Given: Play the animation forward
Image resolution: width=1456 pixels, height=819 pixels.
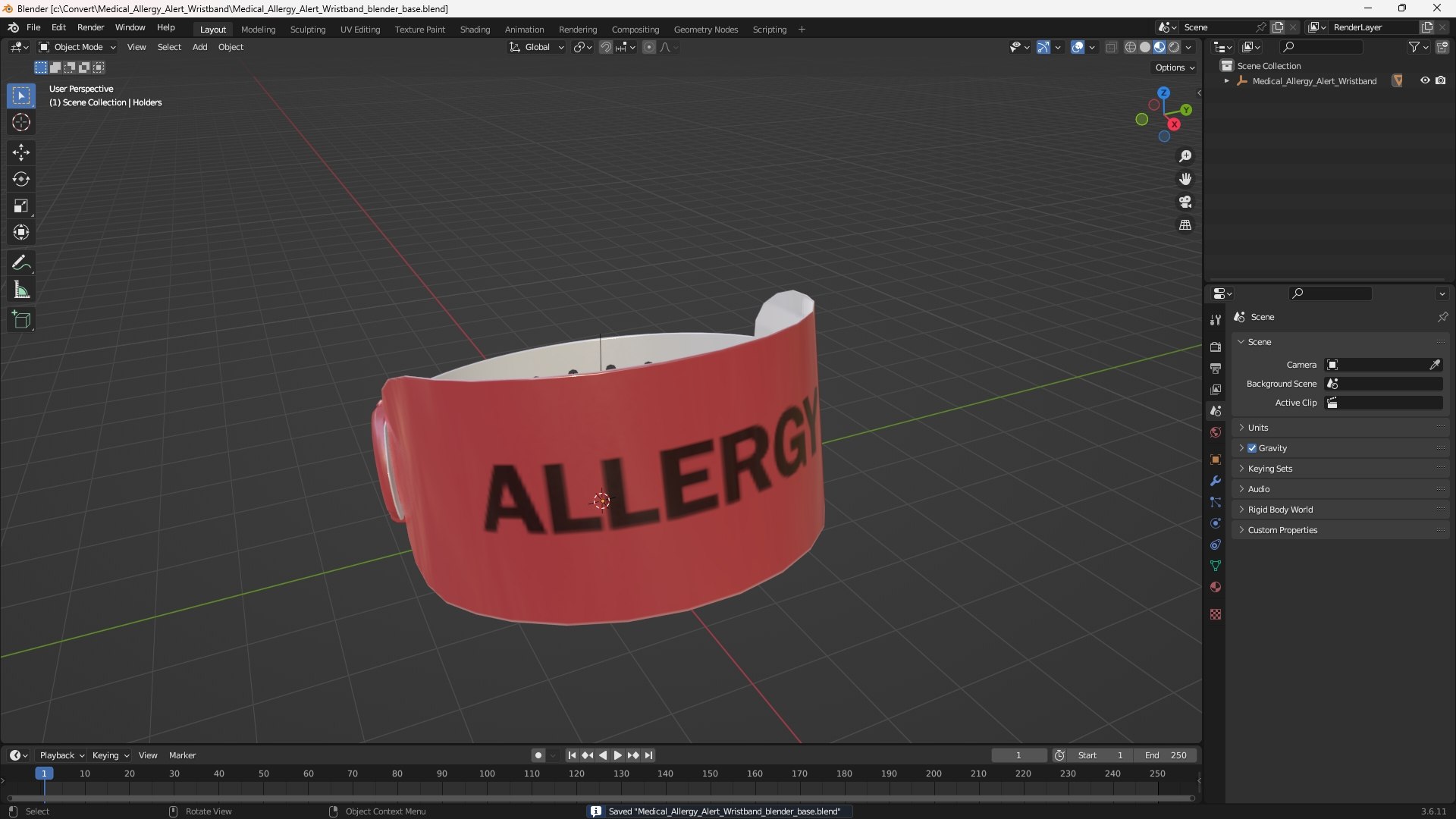Looking at the screenshot, I should 617,755.
